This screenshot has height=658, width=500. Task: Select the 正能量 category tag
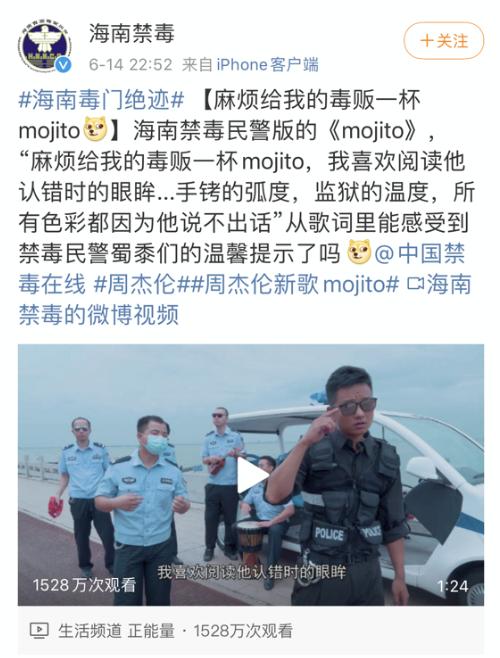tap(152, 631)
